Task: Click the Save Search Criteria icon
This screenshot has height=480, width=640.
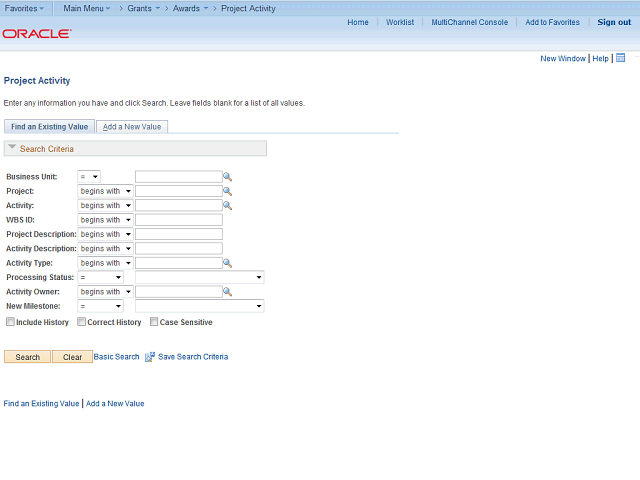Action: click(x=150, y=357)
